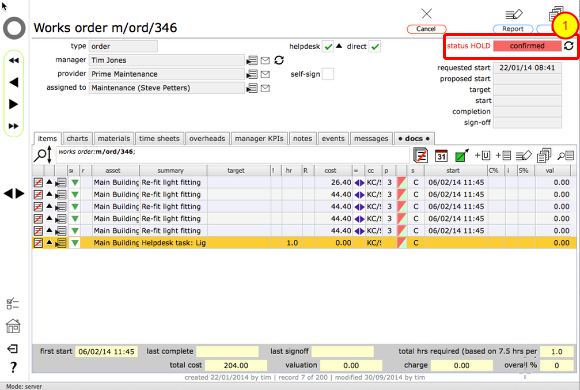Viewport: 580px width, 390px height.
Task: Click the red-slashed list icon in items toolbar
Action: coord(421,155)
